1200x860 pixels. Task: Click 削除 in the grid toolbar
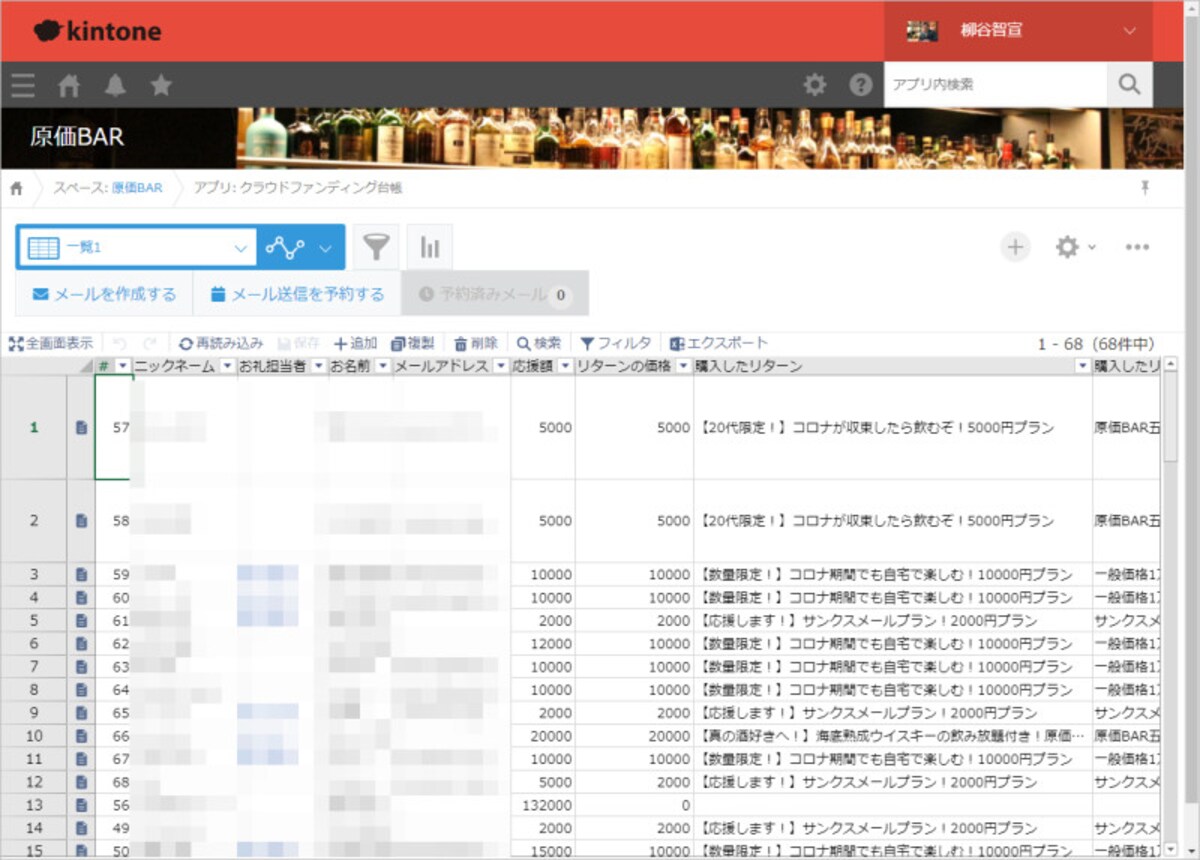point(475,343)
